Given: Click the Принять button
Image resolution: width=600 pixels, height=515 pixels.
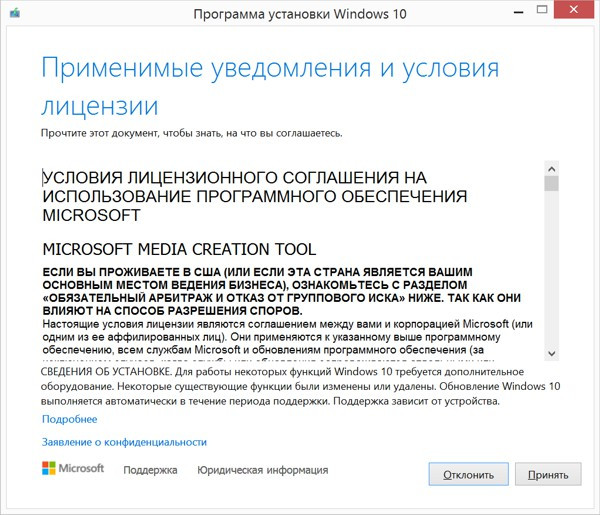Looking at the screenshot, I should (548, 474).
